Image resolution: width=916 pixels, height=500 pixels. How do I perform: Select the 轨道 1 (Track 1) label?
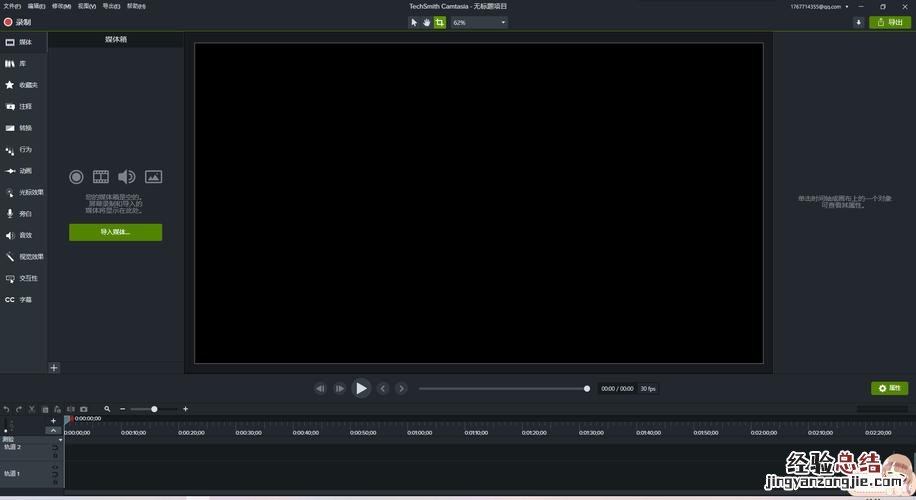pos(12,474)
